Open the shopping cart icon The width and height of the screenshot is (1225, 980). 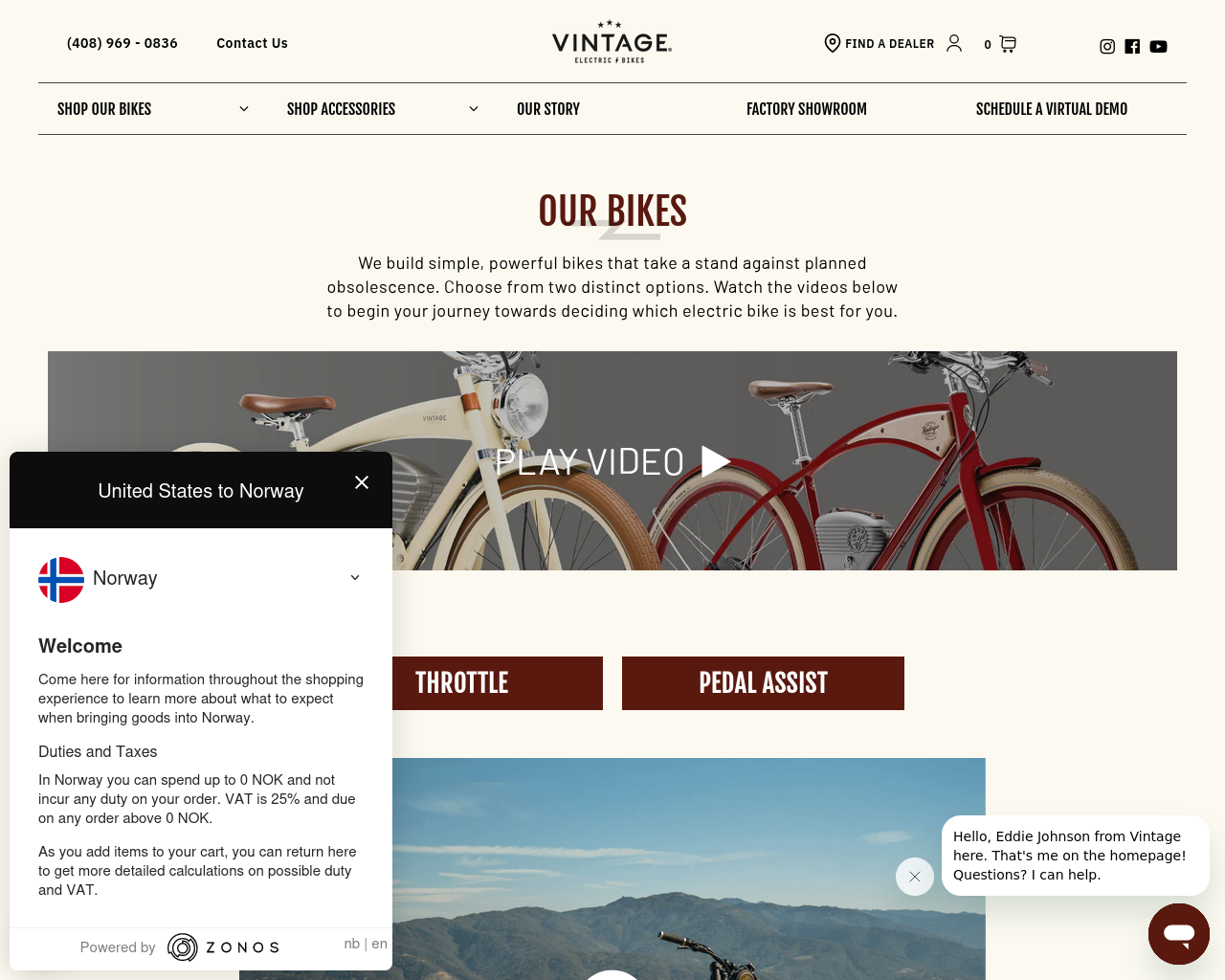coord(1008,44)
